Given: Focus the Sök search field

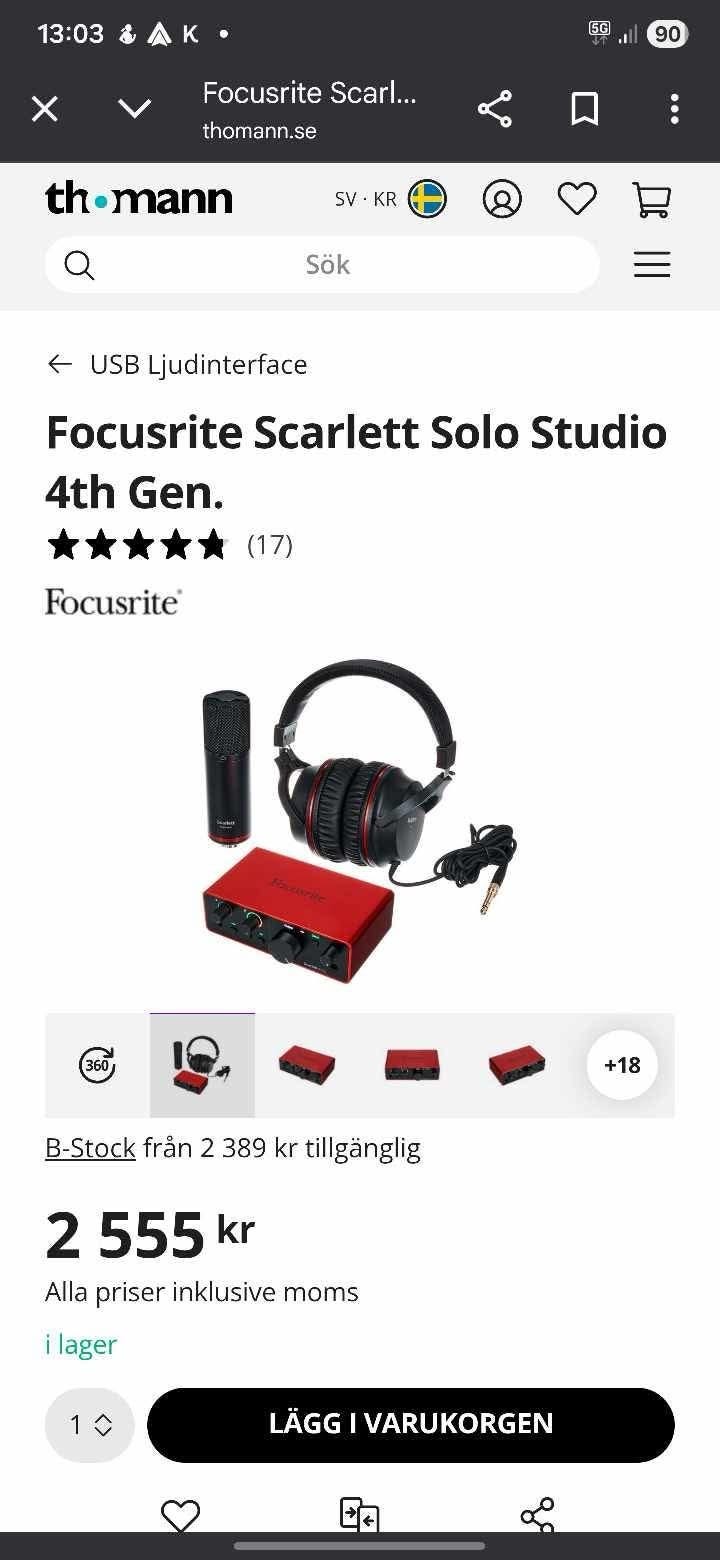Looking at the screenshot, I should pyautogui.click(x=322, y=265).
